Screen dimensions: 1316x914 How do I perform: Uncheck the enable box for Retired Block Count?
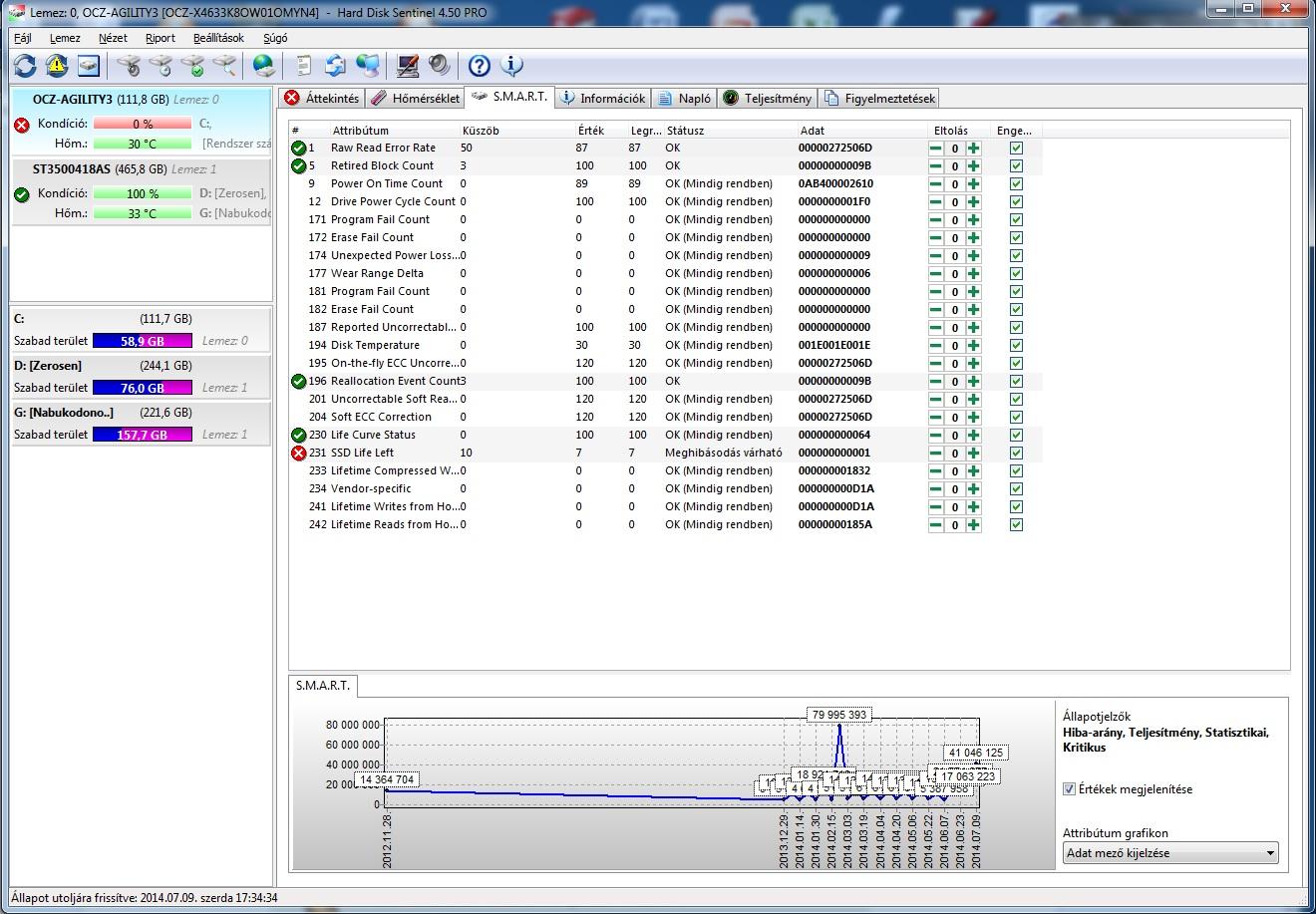[x=1016, y=166]
